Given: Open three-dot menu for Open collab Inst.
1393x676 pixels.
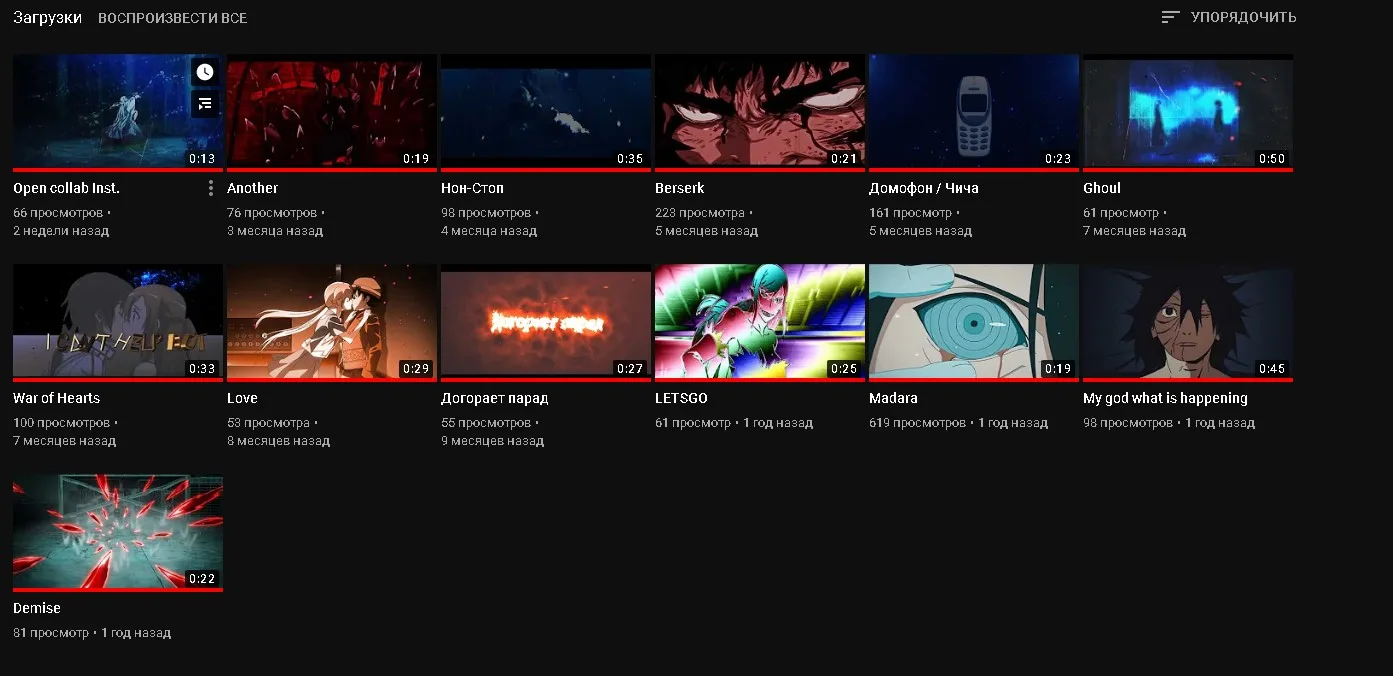Looking at the screenshot, I should [x=211, y=188].
